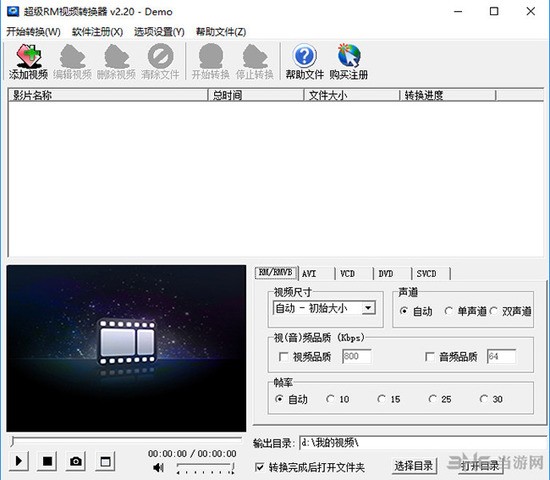Image resolution: width=550 pixels, height=480 pixels.
Task: Open the 开始转换(W) menu
Action: pyautogui.click(x=33, y=32)
